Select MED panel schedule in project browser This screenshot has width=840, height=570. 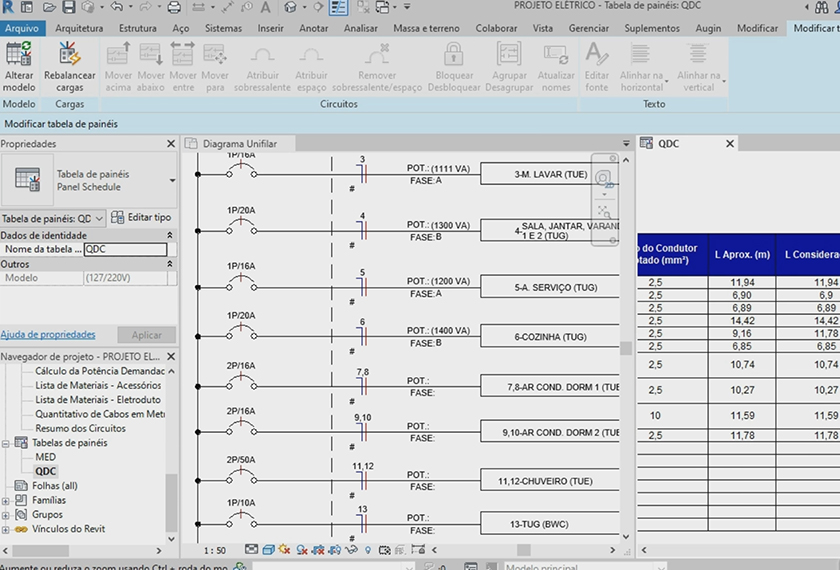tap(46, 457)
